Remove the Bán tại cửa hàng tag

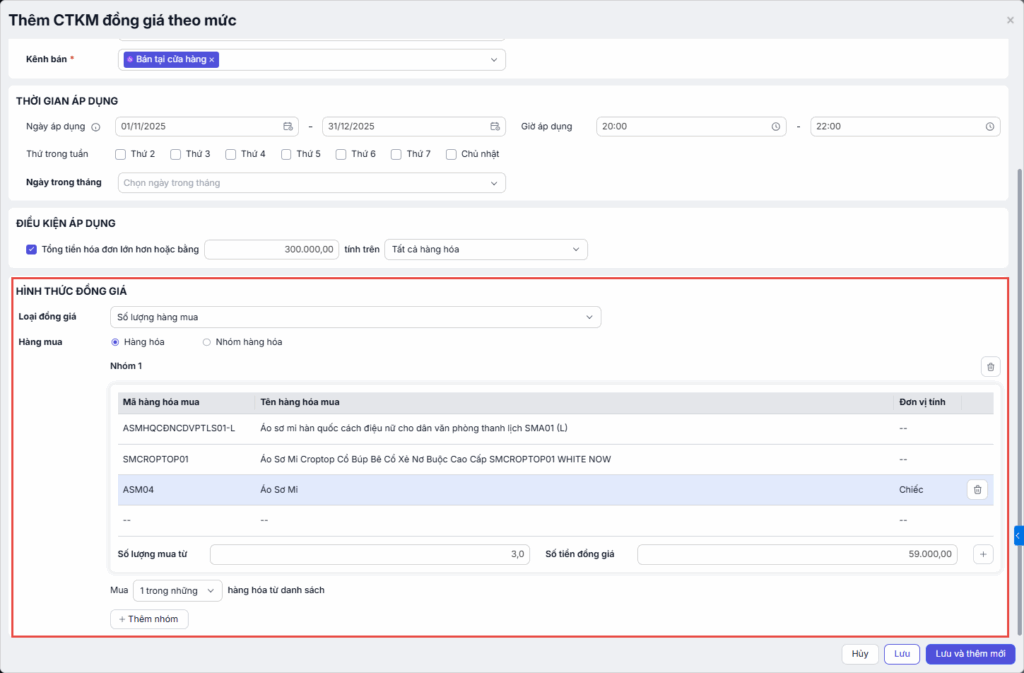click(212, 60)
